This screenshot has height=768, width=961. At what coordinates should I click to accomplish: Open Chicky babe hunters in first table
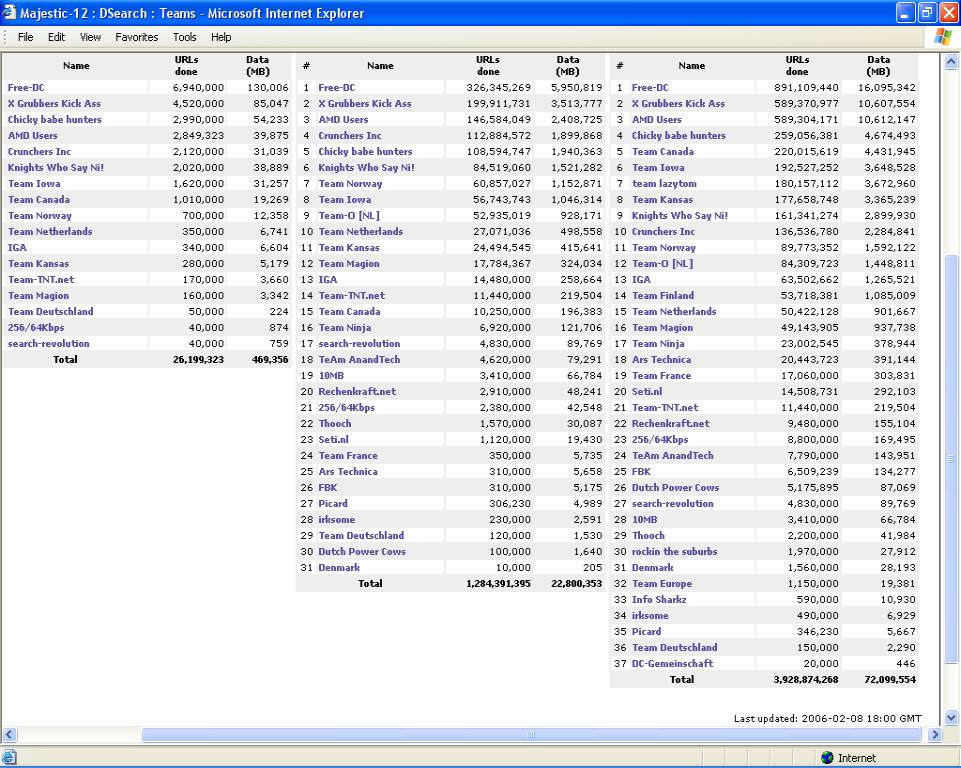click(x=55, y=120)
